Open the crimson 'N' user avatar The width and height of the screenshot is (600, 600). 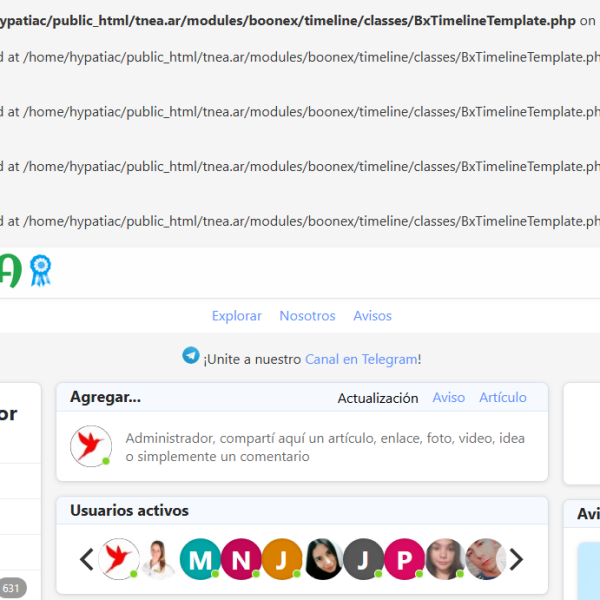click(x=241, y=559)
